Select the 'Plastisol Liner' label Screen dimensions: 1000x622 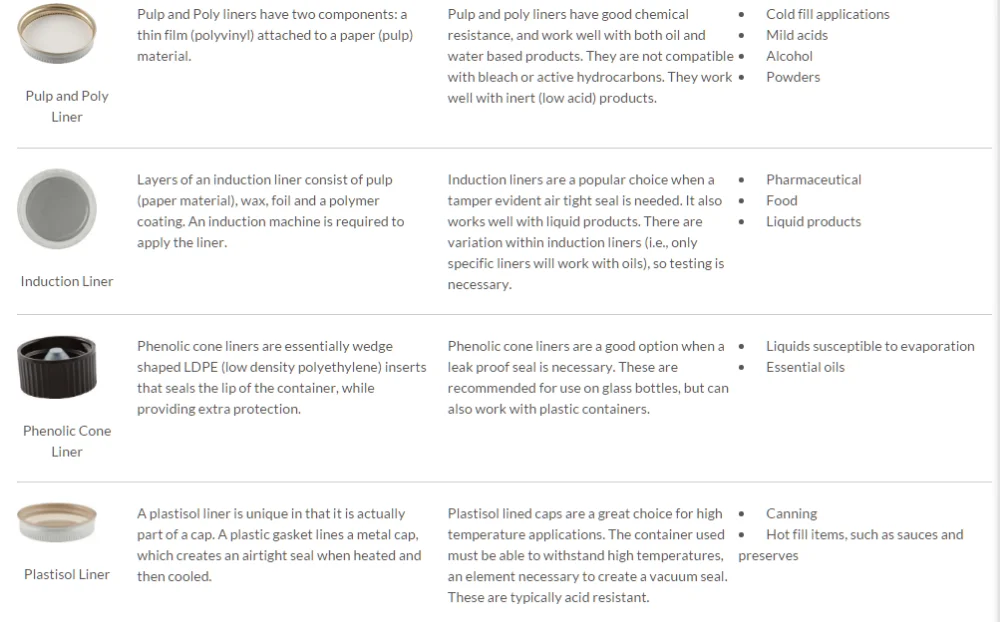point(67,574)
